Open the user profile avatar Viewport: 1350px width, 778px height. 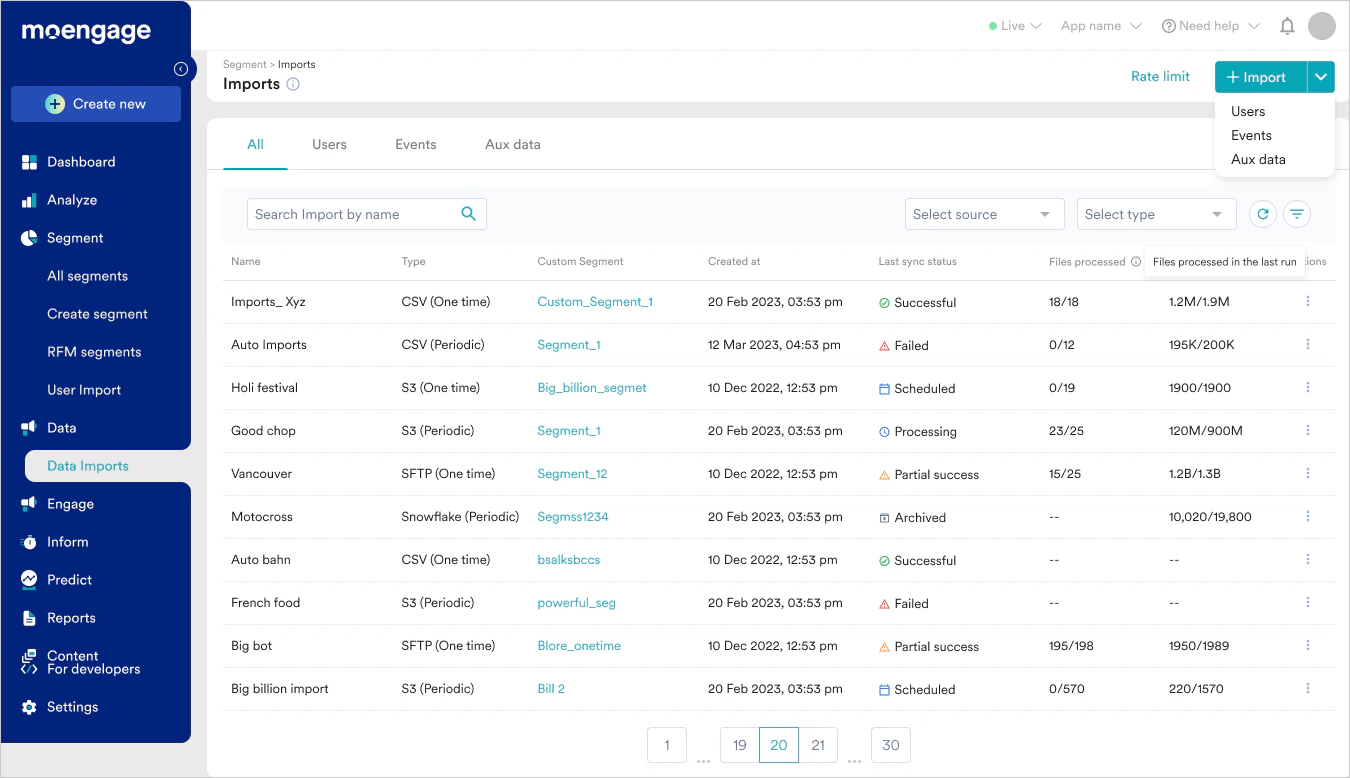point(1322,26)
